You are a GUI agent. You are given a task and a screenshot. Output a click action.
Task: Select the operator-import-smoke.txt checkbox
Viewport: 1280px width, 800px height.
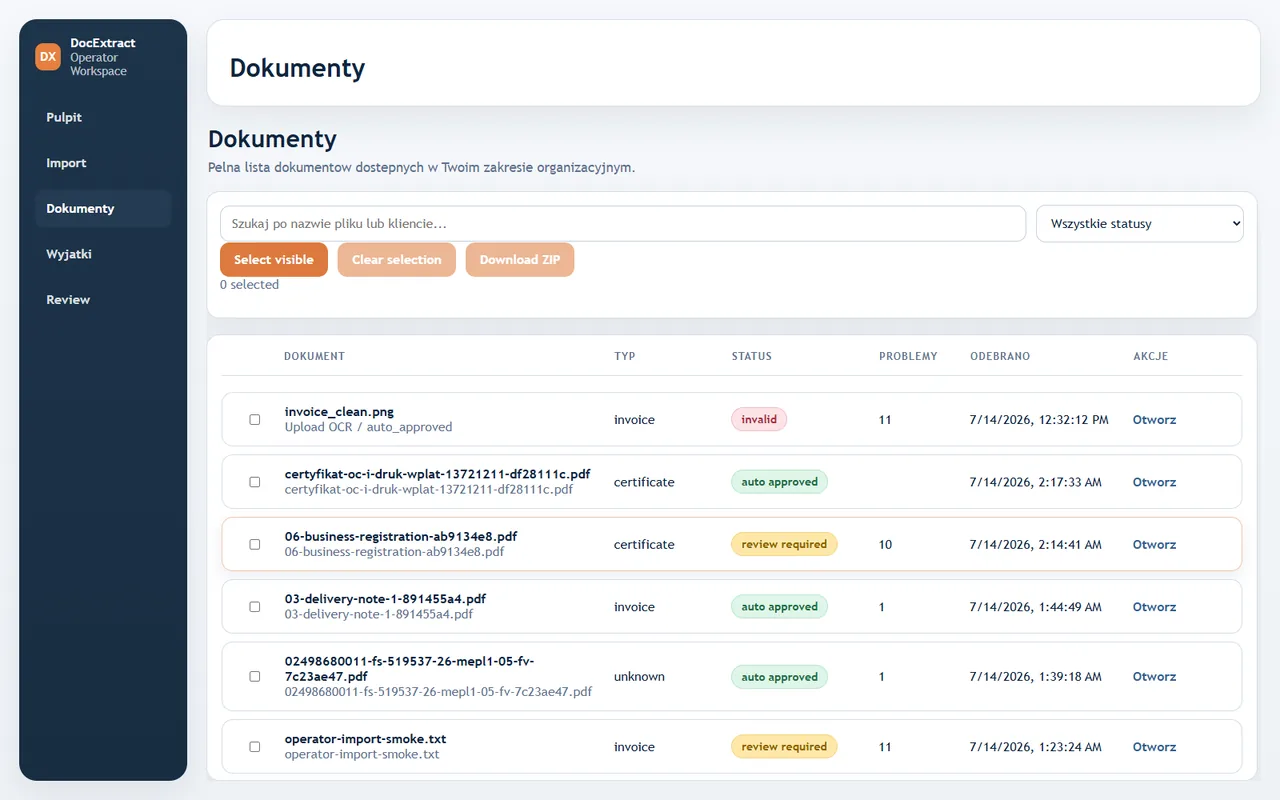coord(255,747)
